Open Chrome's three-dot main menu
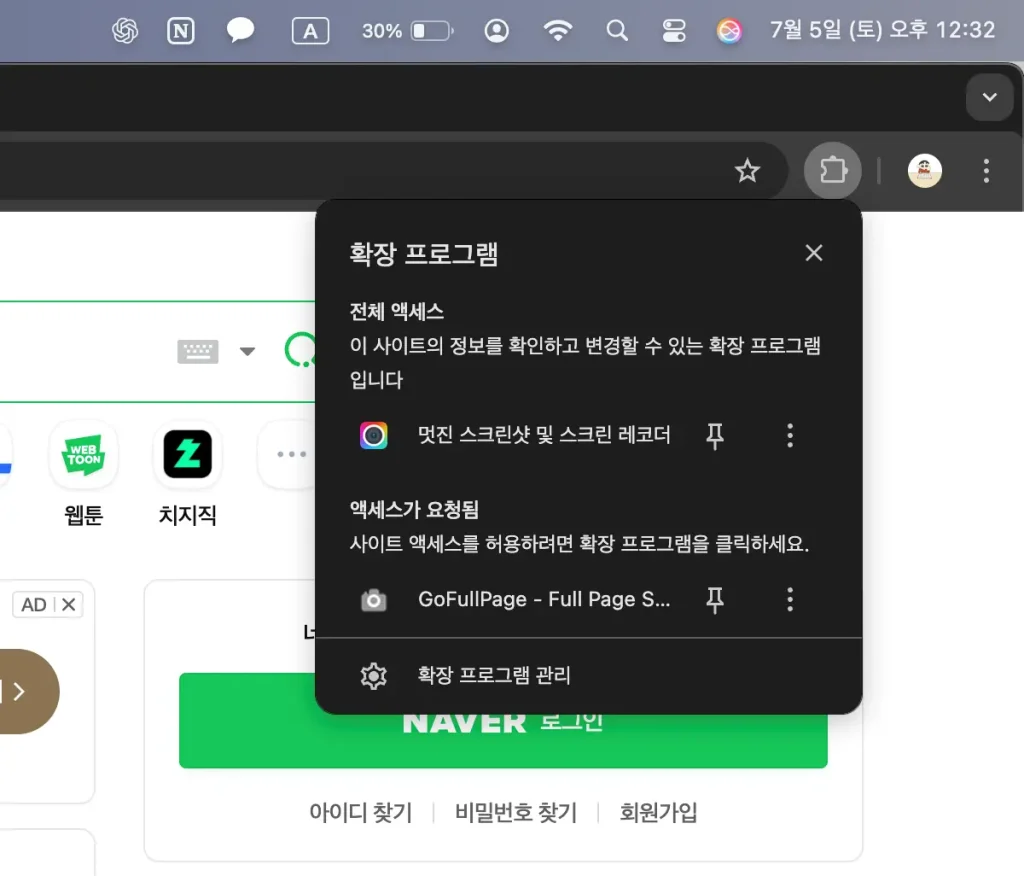 [x=986, y=171]
